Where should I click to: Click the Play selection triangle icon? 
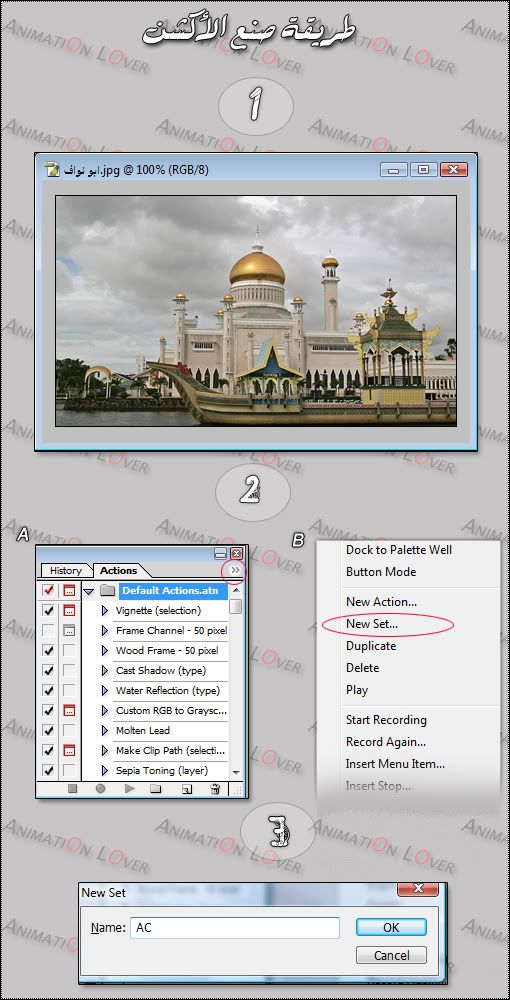tap(130, 789)
